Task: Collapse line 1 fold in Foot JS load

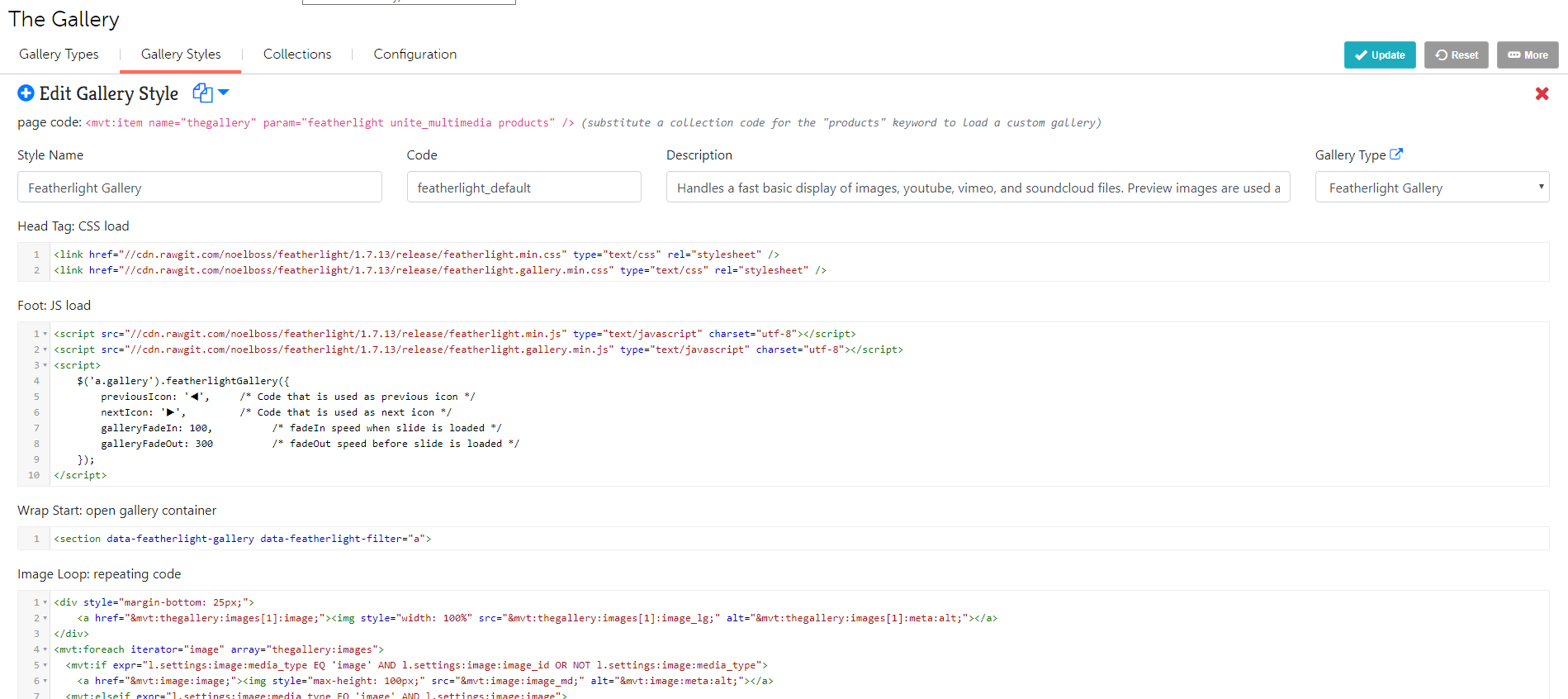Action: pos(45,334)
